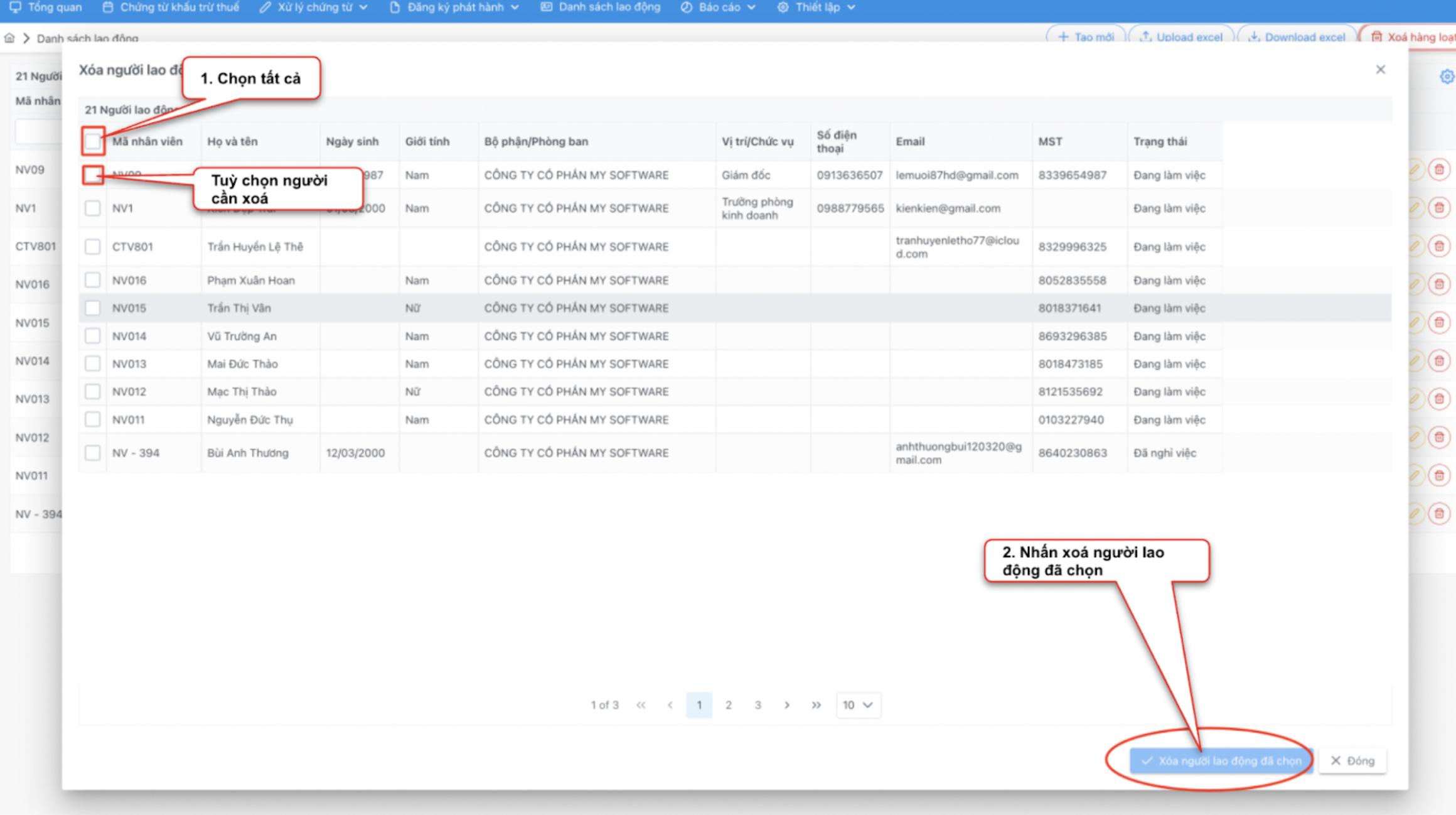The image size is (1456, 815).
Task: Go to next page with arrow icon
Action: 786,705
